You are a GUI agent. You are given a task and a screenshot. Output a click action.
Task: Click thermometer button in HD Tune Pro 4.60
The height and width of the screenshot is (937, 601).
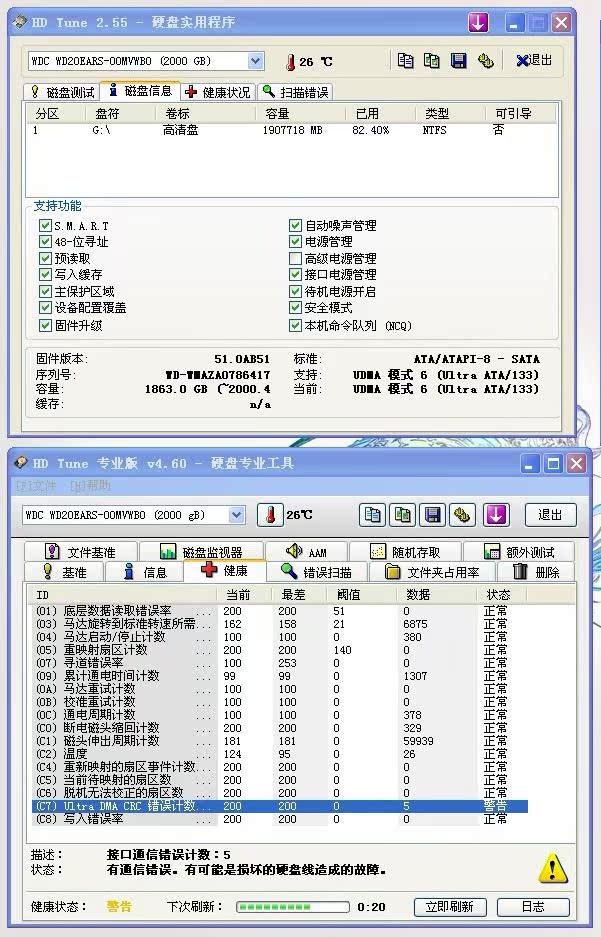(x=270, y=515)
